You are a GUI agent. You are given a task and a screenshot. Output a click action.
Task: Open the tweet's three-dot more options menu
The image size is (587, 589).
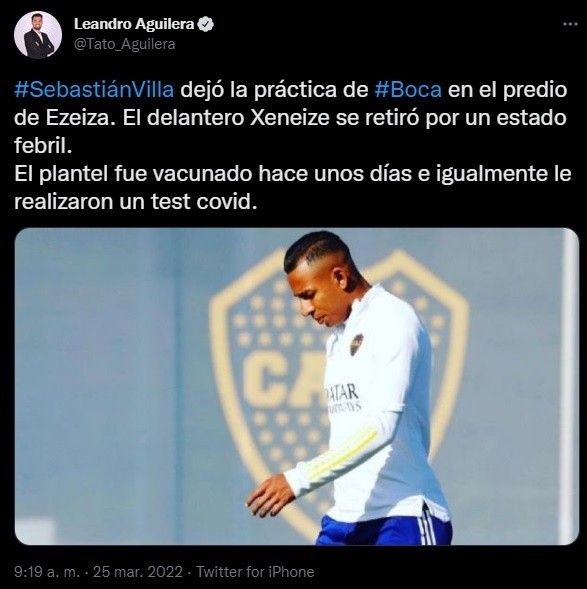coord(570,24)
